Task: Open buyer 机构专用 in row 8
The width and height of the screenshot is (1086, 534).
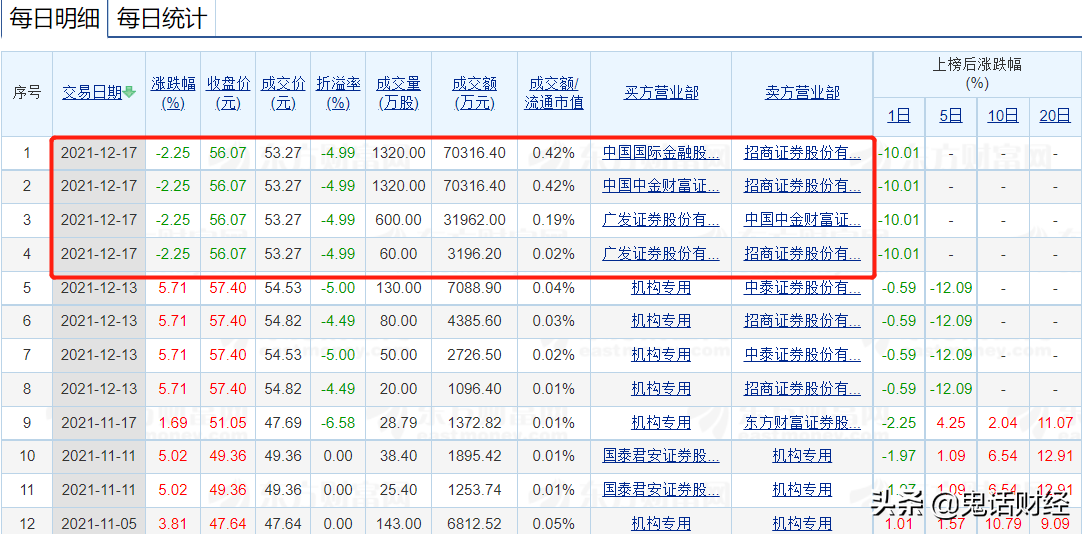Action: (x=661, y=389)
